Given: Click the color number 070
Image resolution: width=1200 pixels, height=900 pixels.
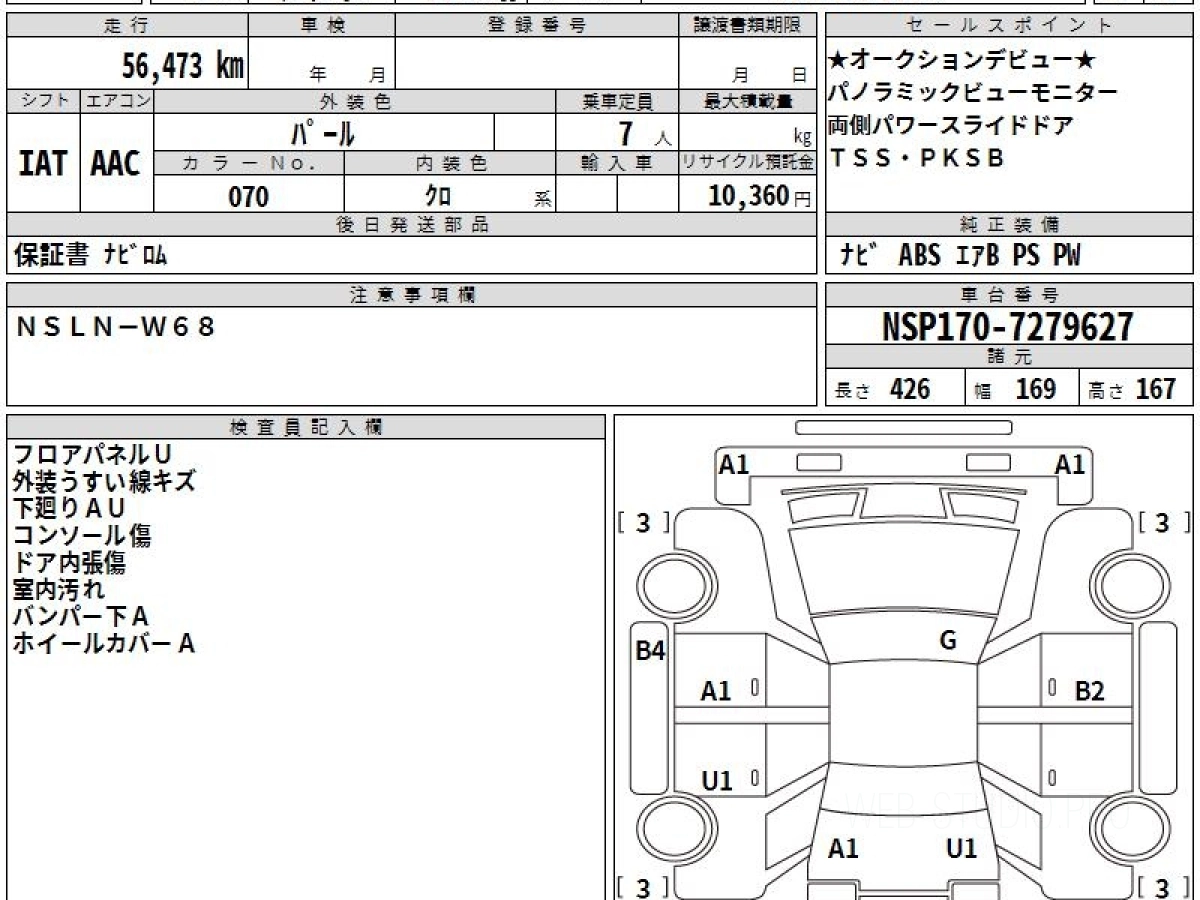Looking at the screenshot, I should coord(249,197).
